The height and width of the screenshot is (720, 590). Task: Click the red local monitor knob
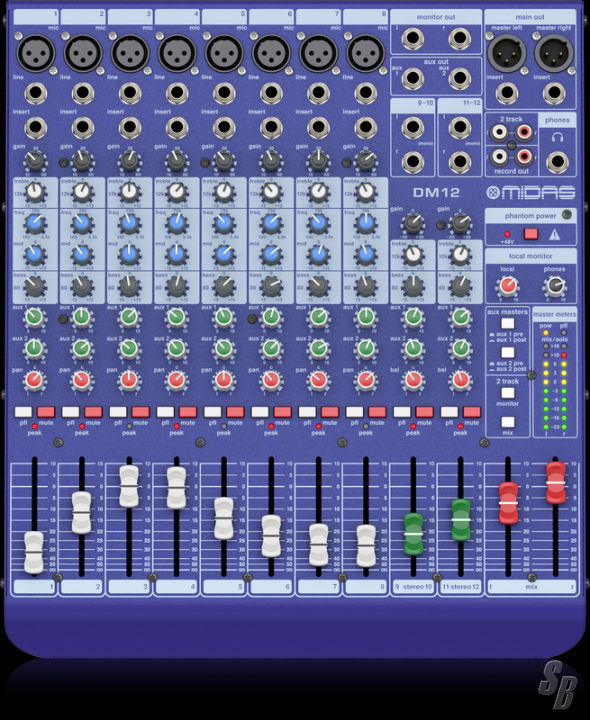click(x=507, y=286)
